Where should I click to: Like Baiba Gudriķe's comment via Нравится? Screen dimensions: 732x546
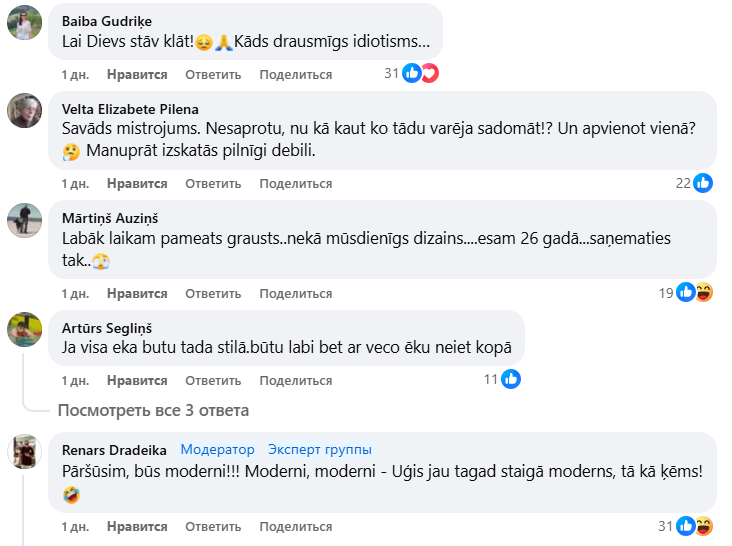click(137, 74)
